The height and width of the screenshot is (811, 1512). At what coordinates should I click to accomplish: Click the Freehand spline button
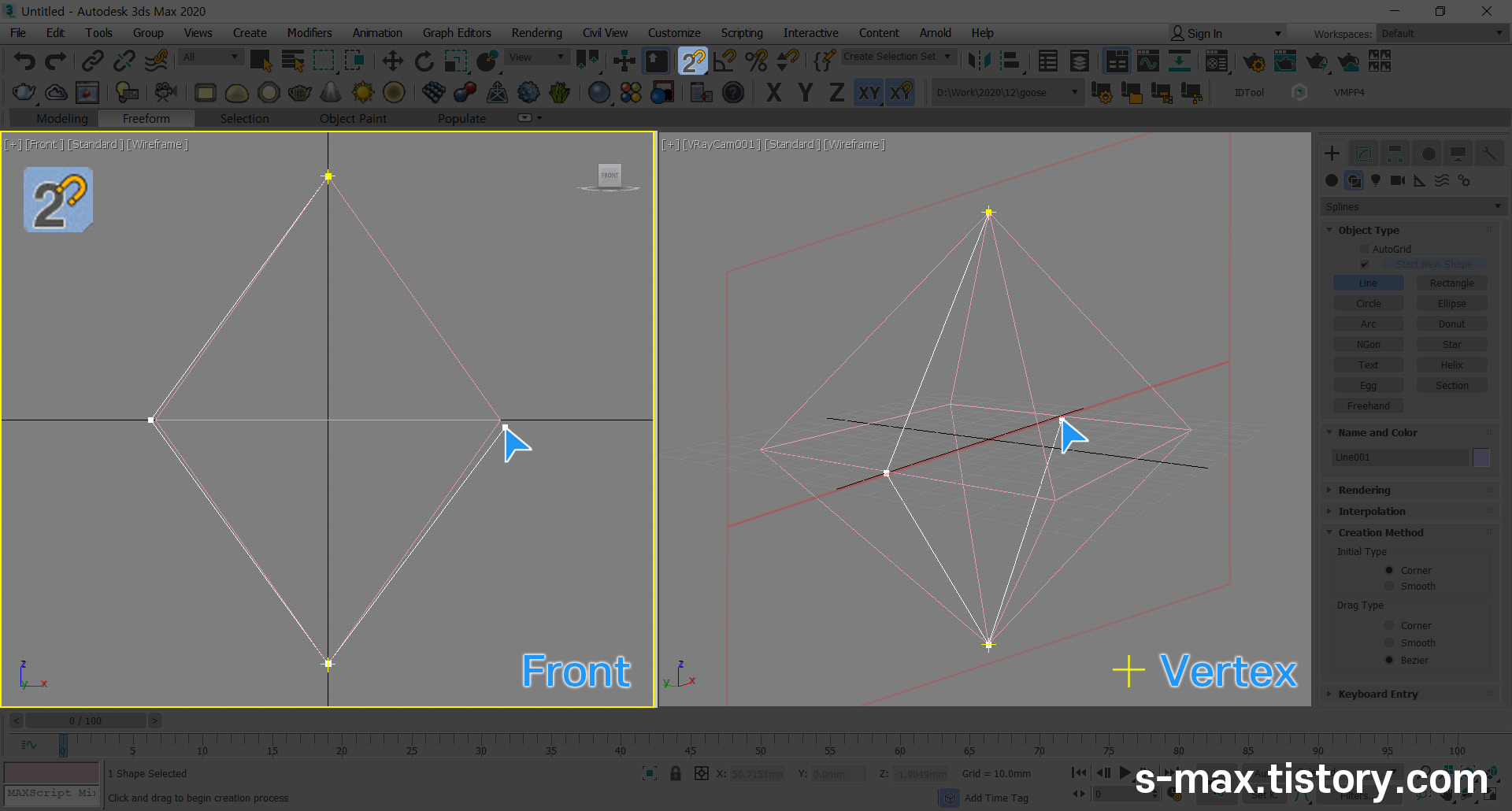[x=1369, y=406]
